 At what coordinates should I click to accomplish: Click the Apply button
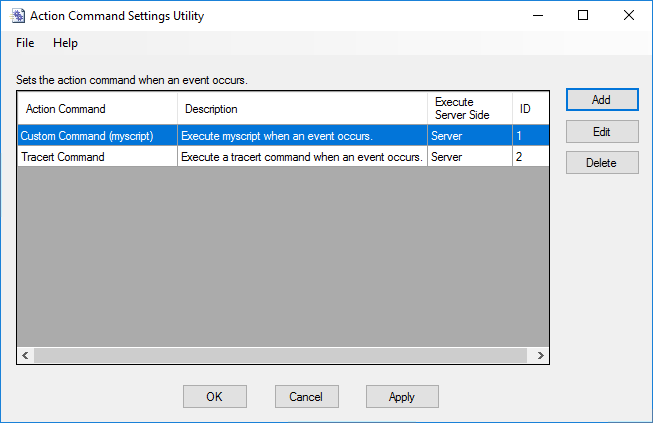click(401, 396)
